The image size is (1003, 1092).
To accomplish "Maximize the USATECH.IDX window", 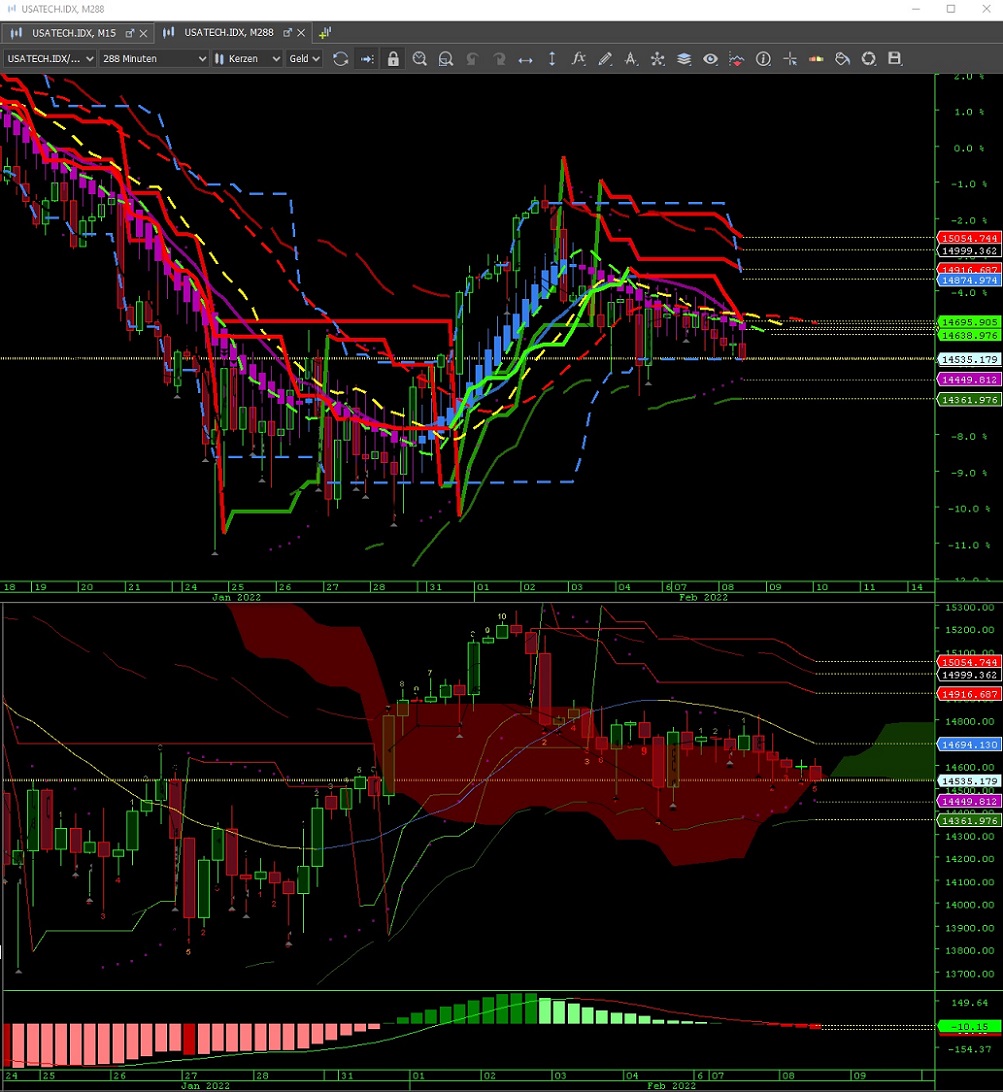I will point(951,9).
